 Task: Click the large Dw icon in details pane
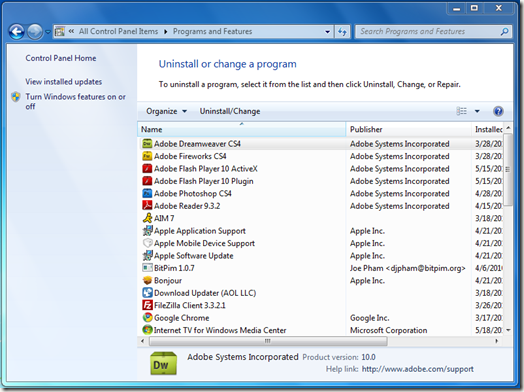click(163, 364)
